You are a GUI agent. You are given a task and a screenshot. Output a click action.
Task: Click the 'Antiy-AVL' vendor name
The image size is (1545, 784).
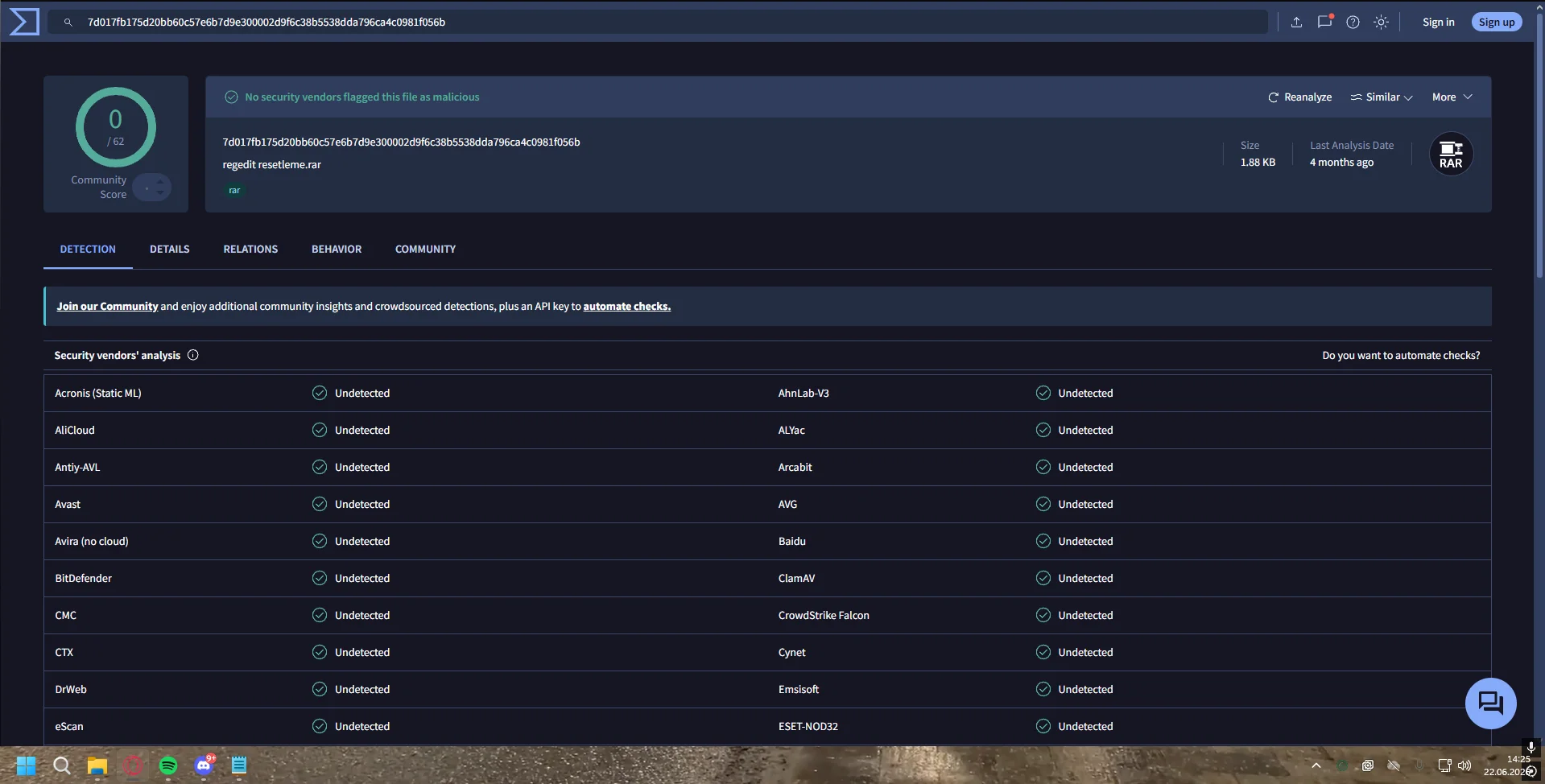[x=77, y=468]
